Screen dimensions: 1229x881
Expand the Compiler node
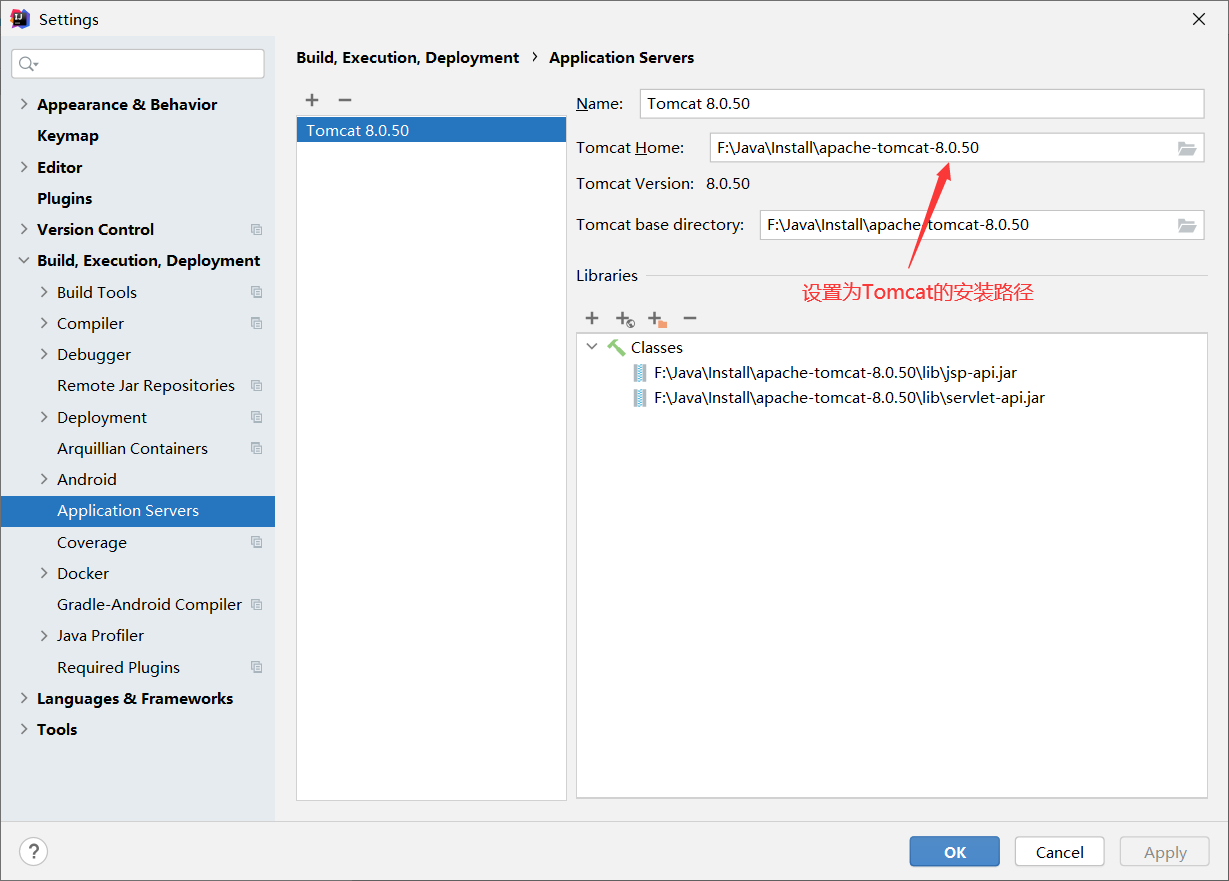click(x=44, y=323)
